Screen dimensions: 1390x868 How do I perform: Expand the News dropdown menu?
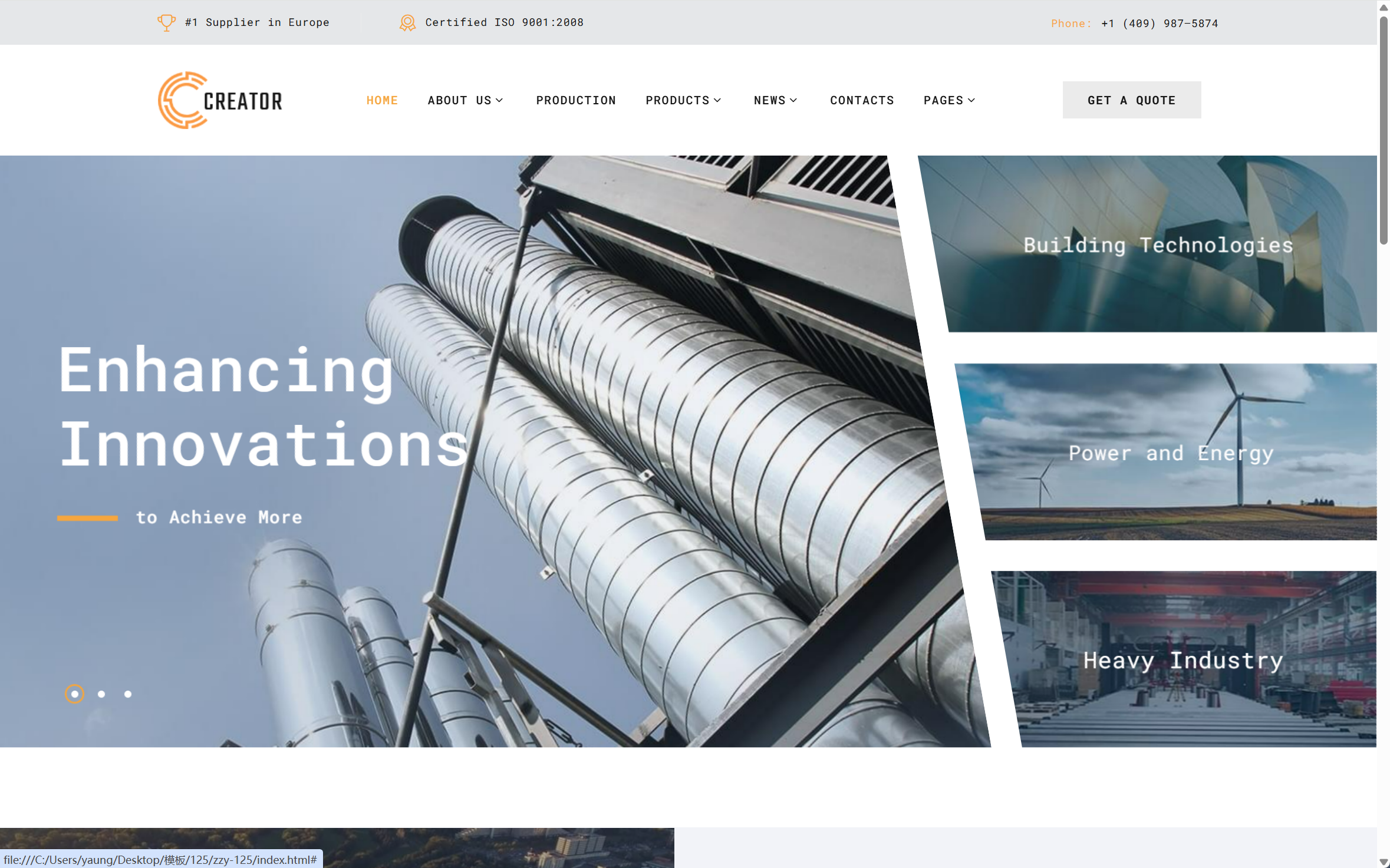point(775,100)
